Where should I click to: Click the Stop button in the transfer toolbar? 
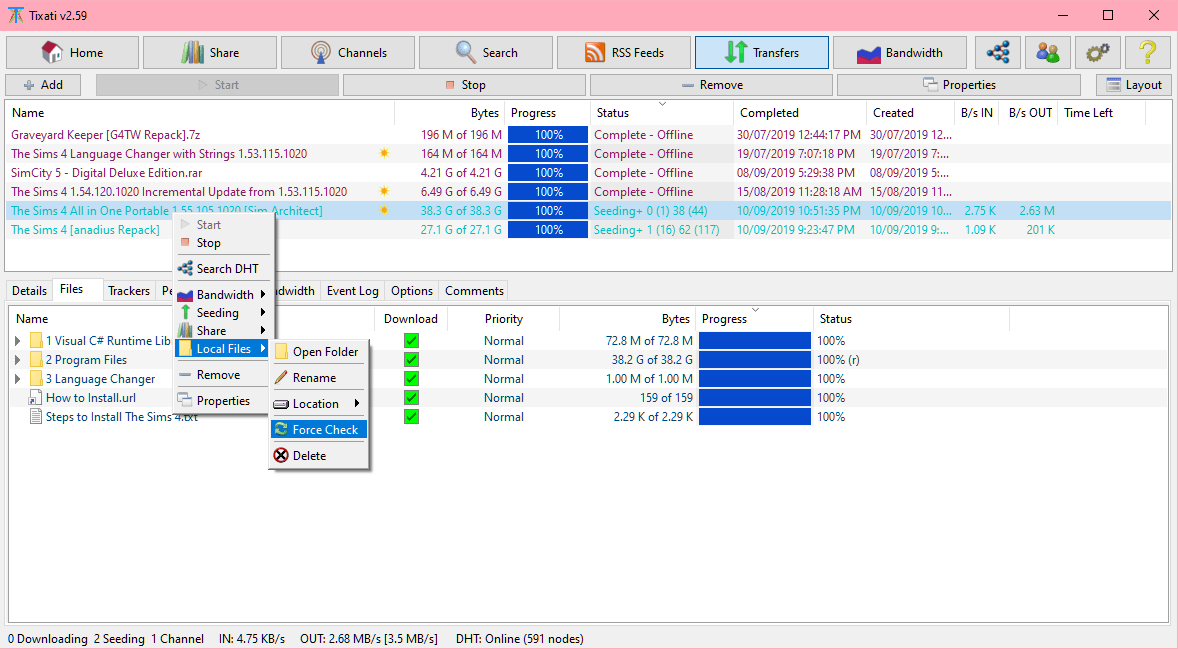[464, 85]
